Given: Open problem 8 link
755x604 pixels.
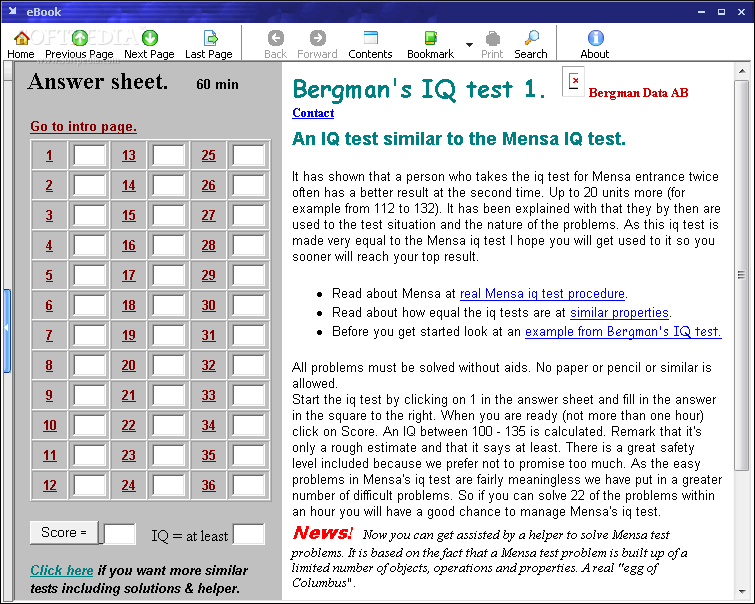Looking at the screenshot, I should 49,366.
